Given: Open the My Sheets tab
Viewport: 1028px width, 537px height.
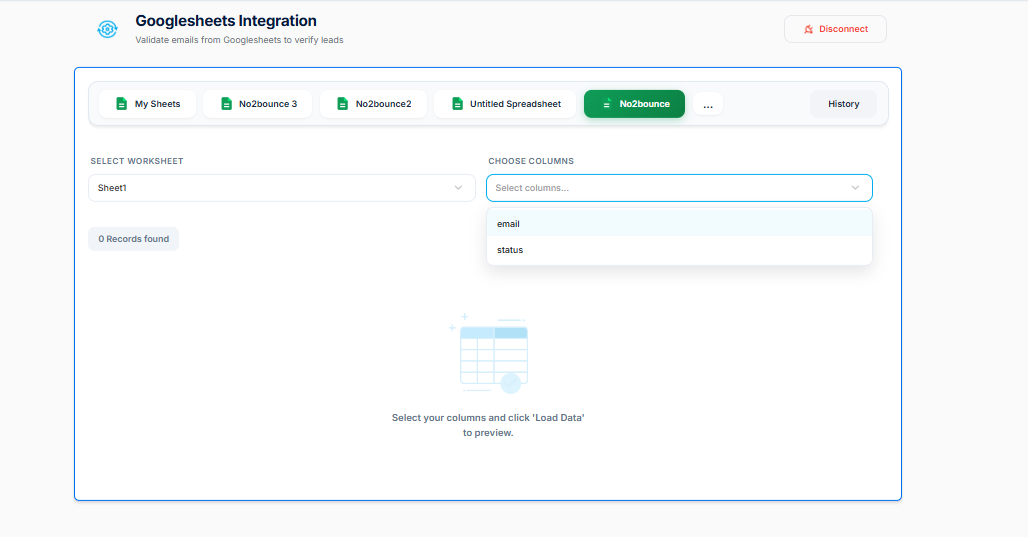Looking at the screenshot, I should click(148, 104).
